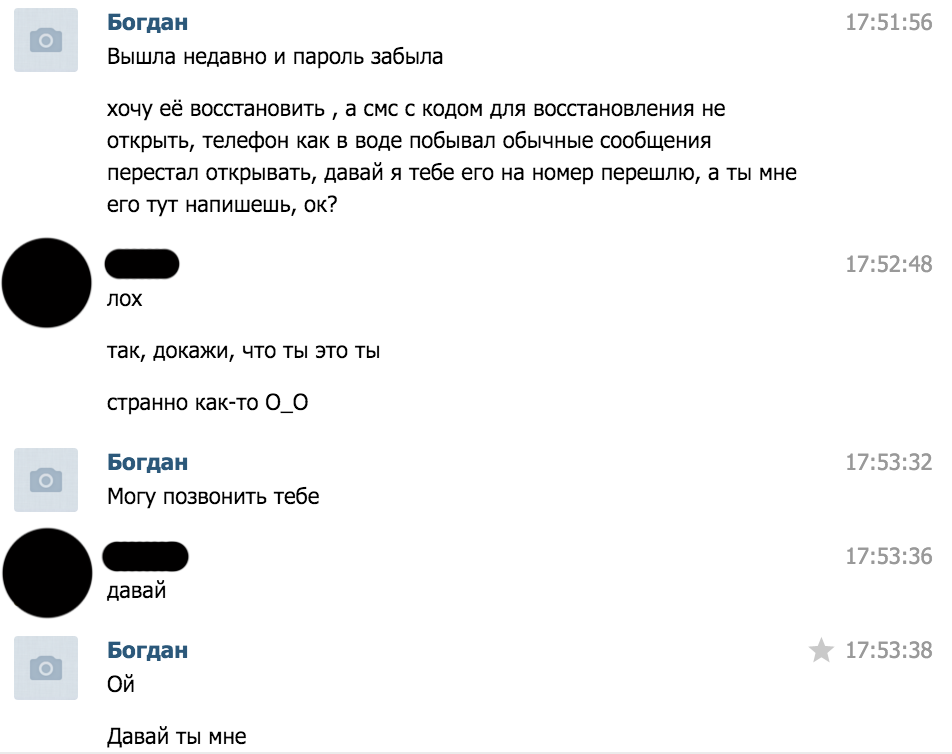Open Богдан's profile from the 17:51:56 message

click(147, 23)
